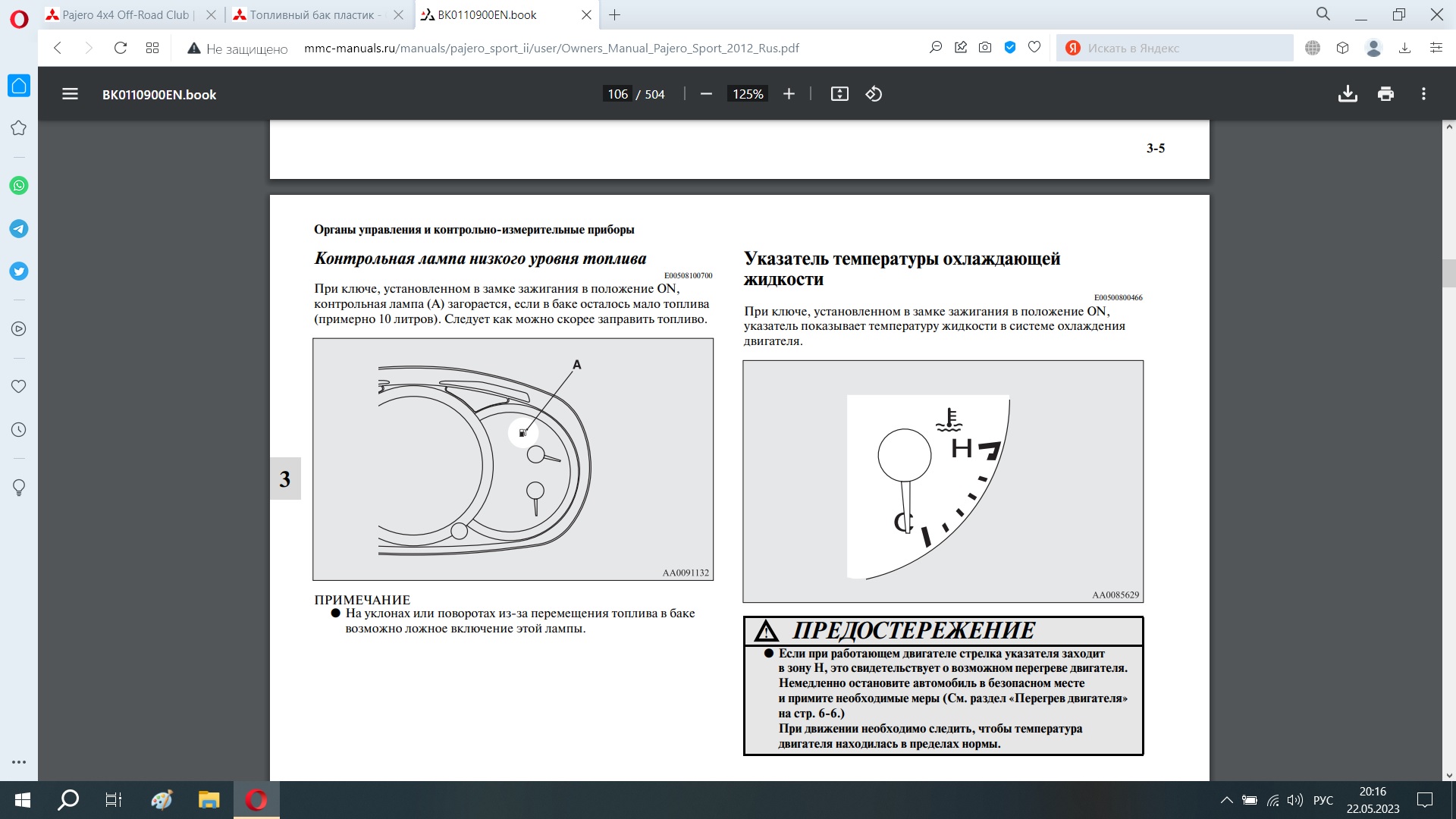Open Twitter in Opera sidebar
This screenshot has height=819, width=1456.
pos(19,271)
